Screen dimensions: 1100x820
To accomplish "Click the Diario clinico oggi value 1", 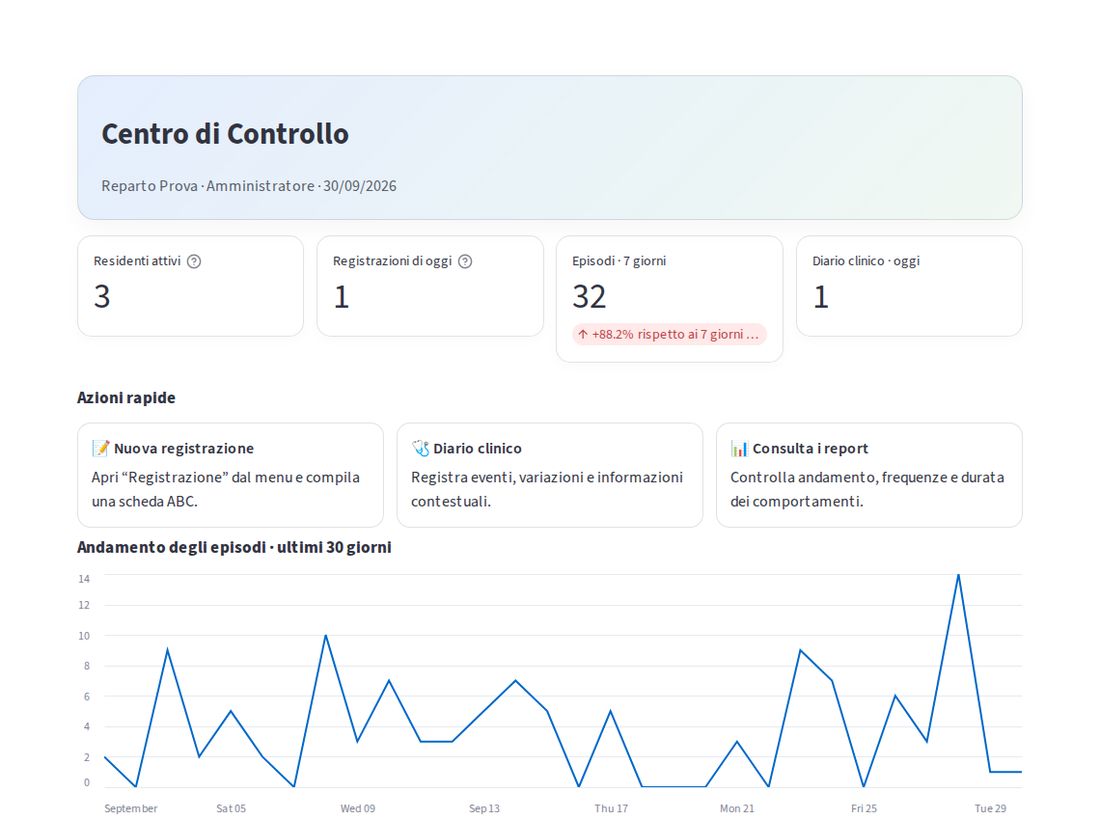I will [821, 297].
